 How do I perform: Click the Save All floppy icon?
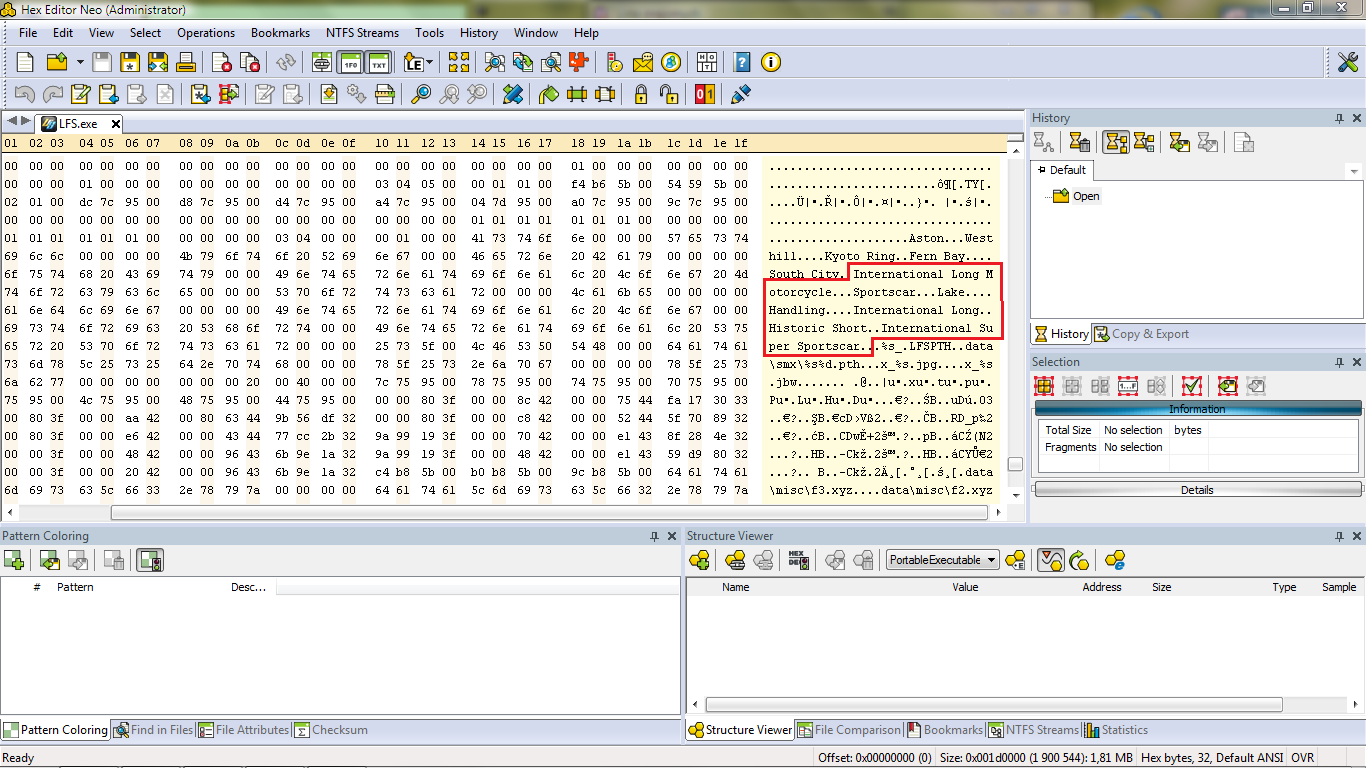point(158,62)
